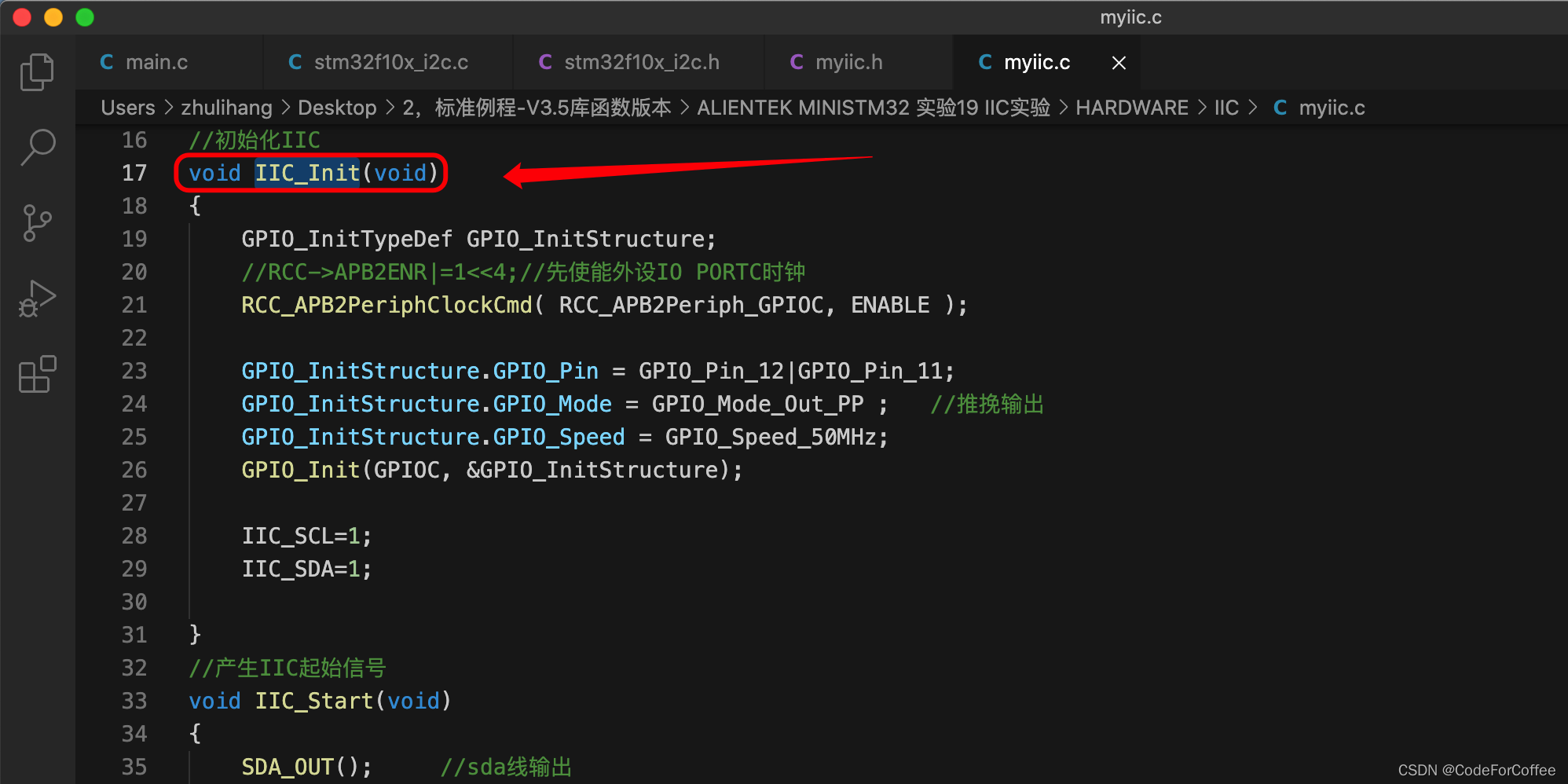Expand the IIC breadcrumb segment
Image resolution: width=1568 pixels, height=784 pixels.
1225,108
